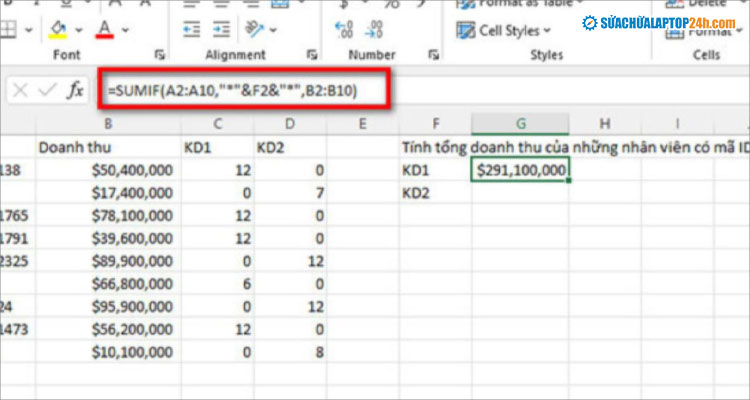The width and height of the screenshot is (750, 400).
Task: Open the fill color dropdown arrow
Action: coord(78,30)
